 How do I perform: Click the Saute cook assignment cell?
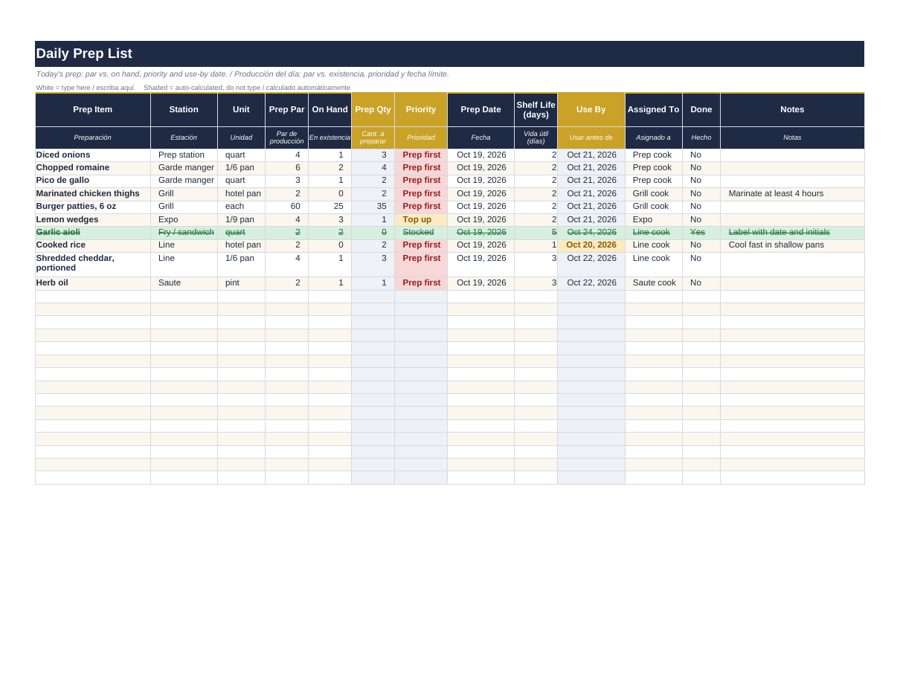click(653, 283)
